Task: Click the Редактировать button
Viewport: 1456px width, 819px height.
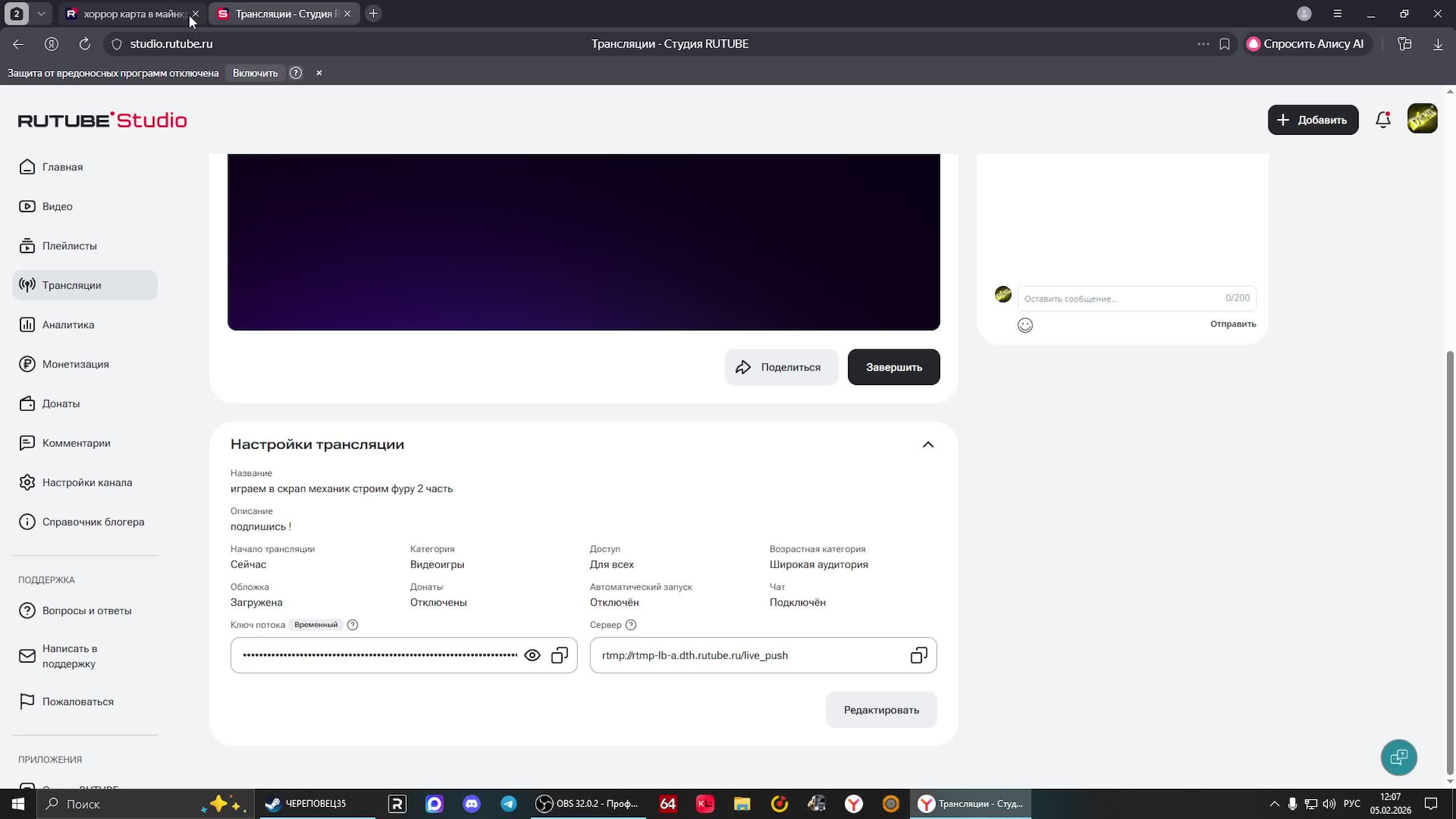Action: click(x=881, y=710)
